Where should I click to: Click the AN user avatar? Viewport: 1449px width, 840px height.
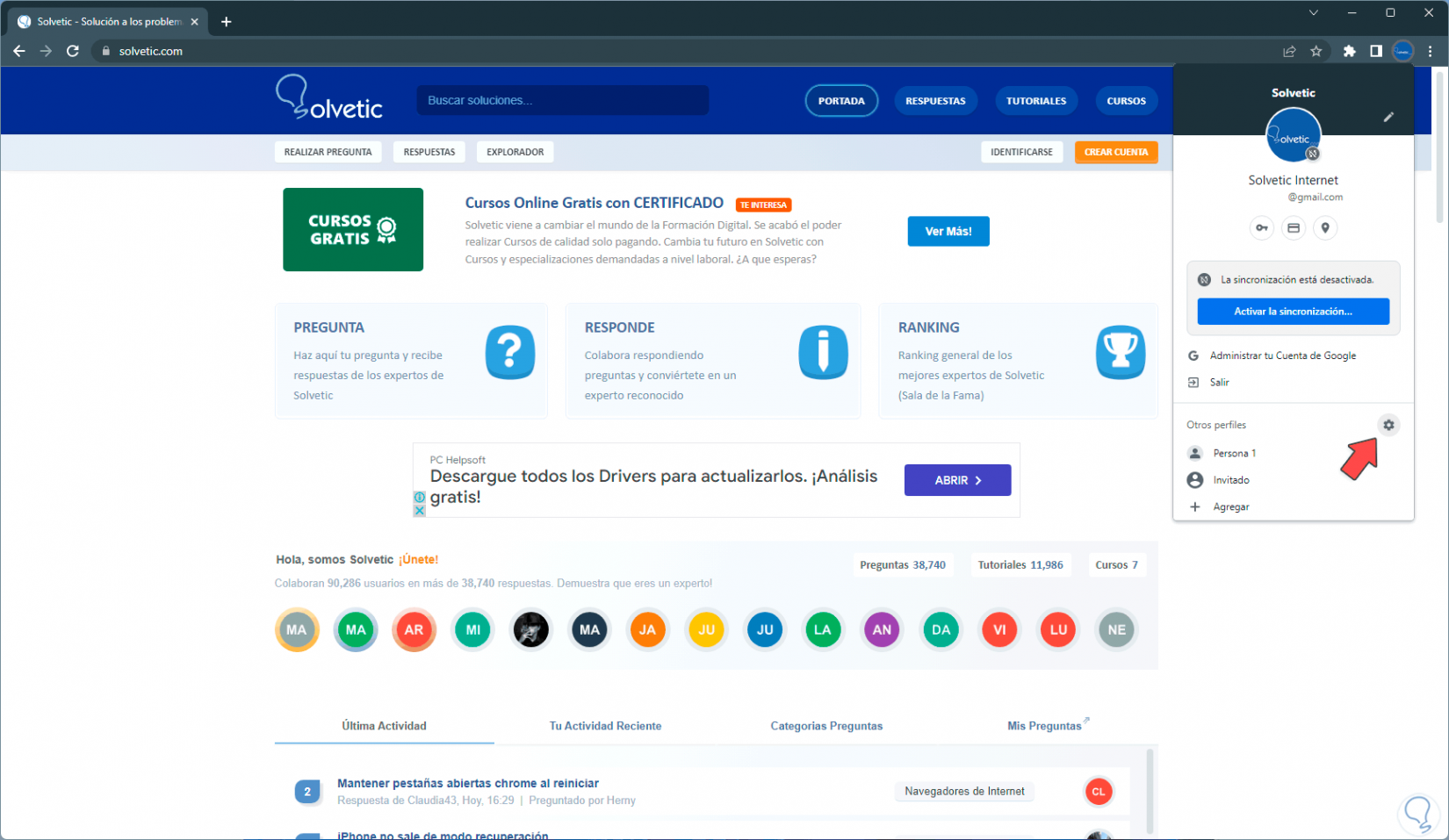[x=882, y=629]
